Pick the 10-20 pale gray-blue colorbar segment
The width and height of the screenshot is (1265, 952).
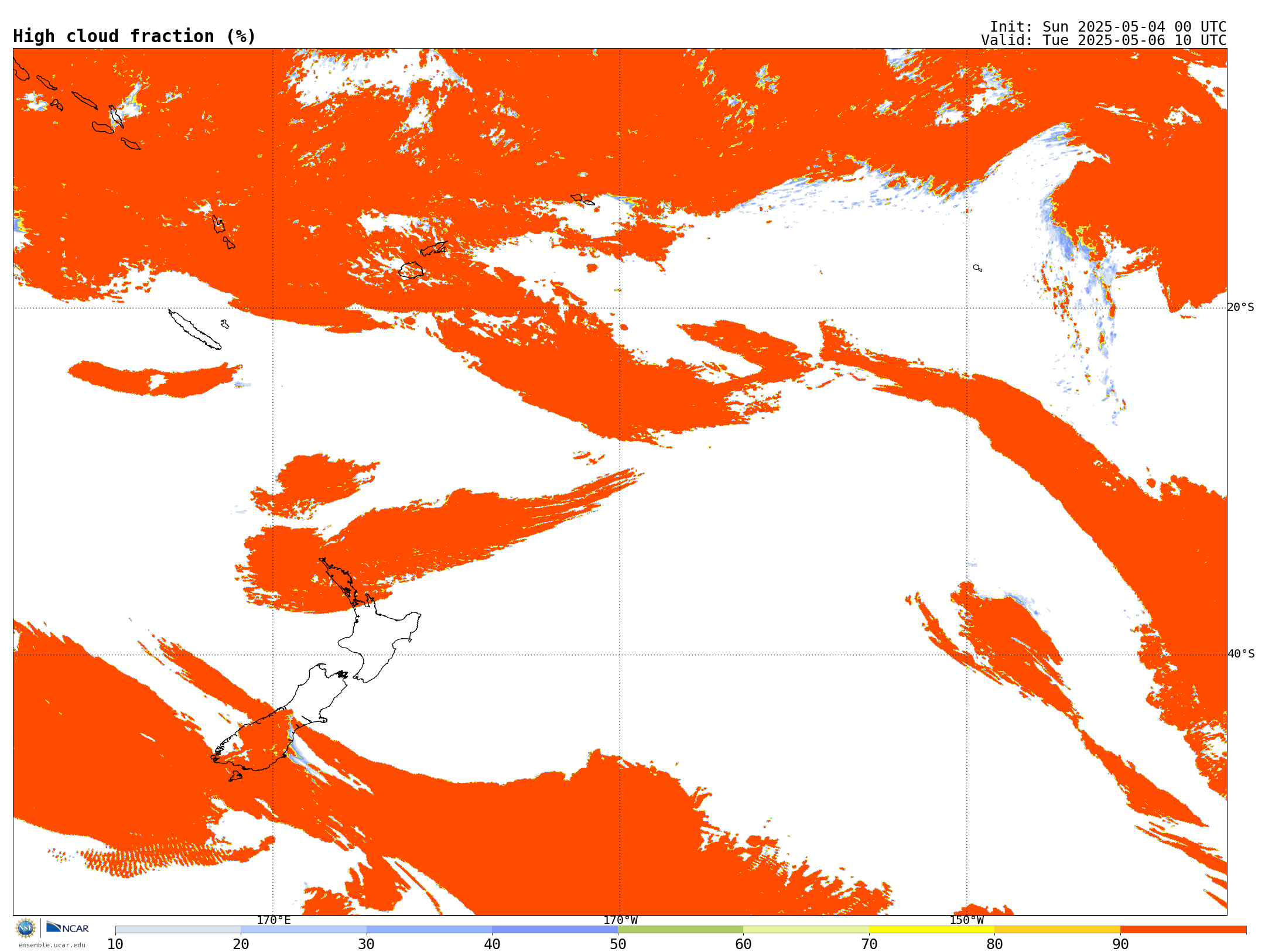[178, 930]
